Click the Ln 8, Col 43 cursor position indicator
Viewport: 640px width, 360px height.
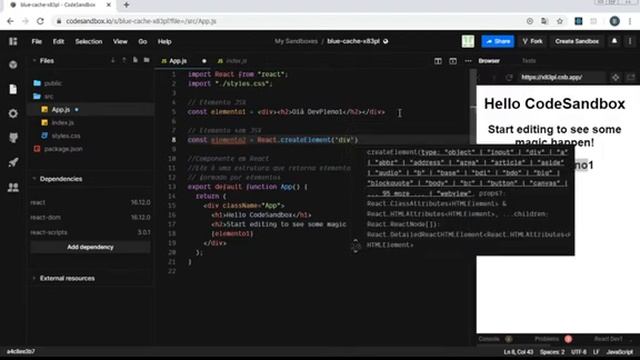518,352
